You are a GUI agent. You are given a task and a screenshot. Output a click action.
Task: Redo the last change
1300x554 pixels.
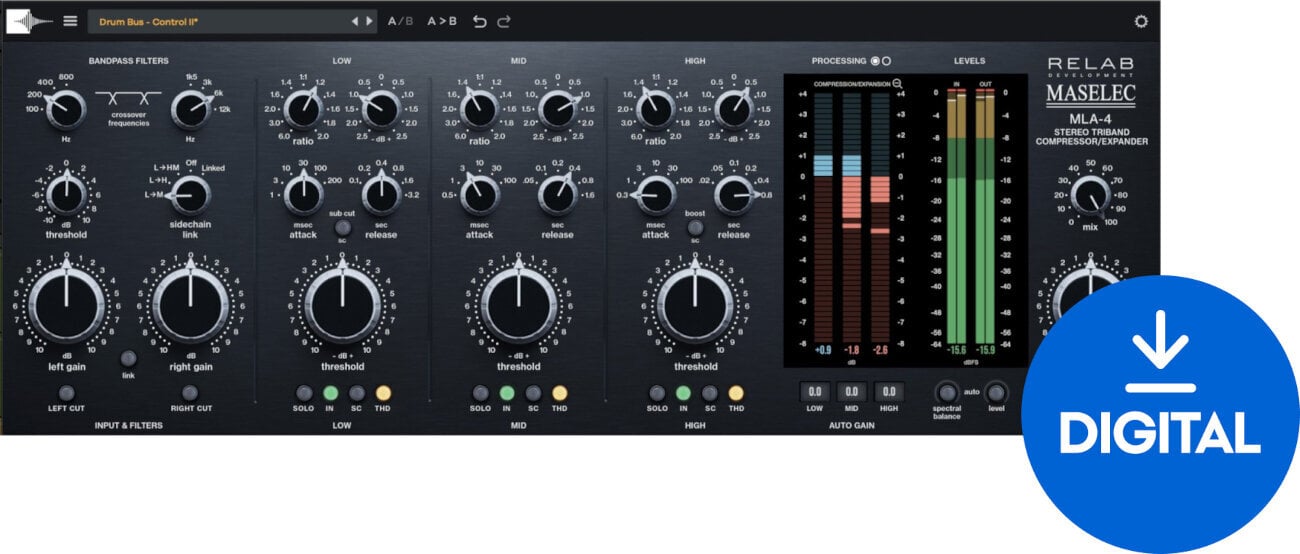(504, 21)
